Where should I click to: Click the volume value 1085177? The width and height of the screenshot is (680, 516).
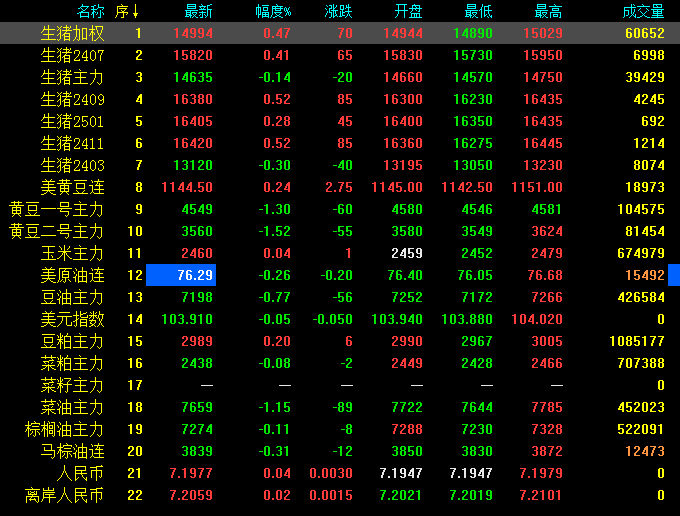637,342
